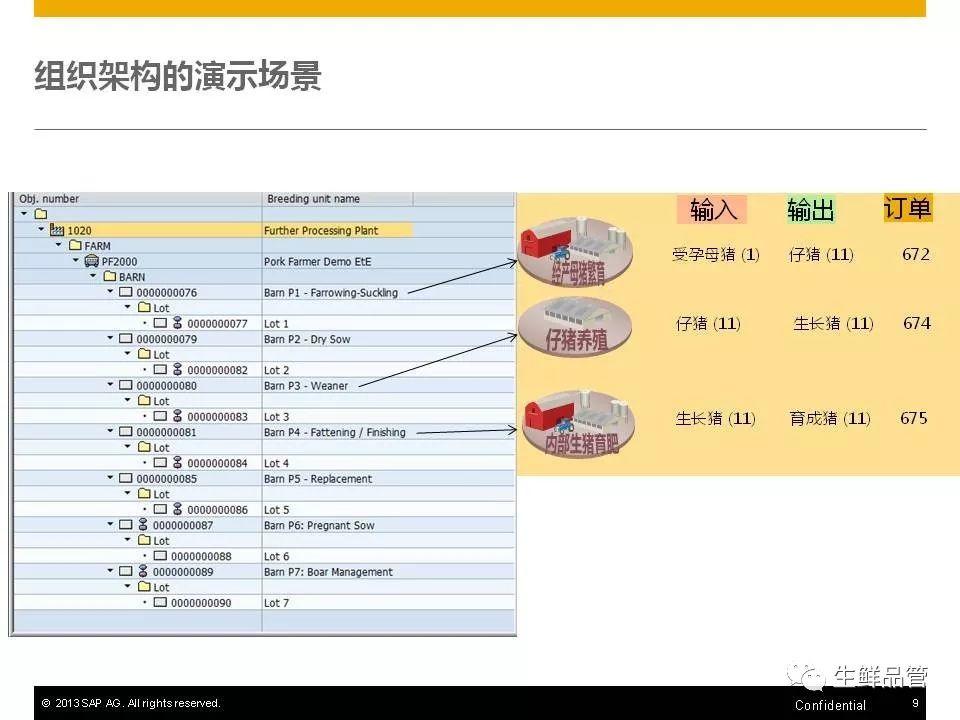Click the animal icon beside 0000000077
This screenshot has height=720, width=960.
[x=177, y=324]
